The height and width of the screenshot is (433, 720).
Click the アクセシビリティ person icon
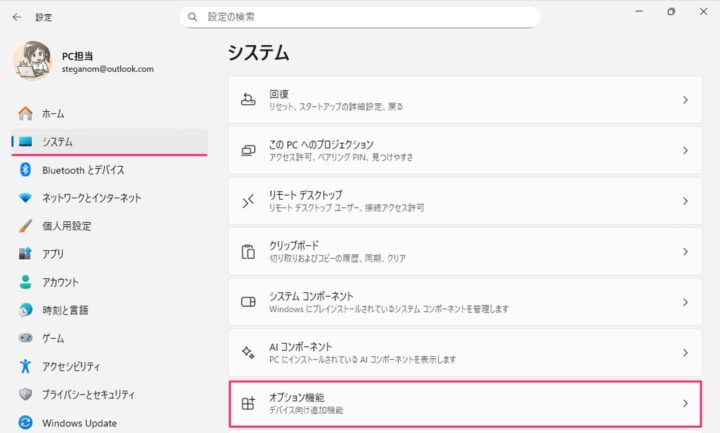click(x=25, y=366)
